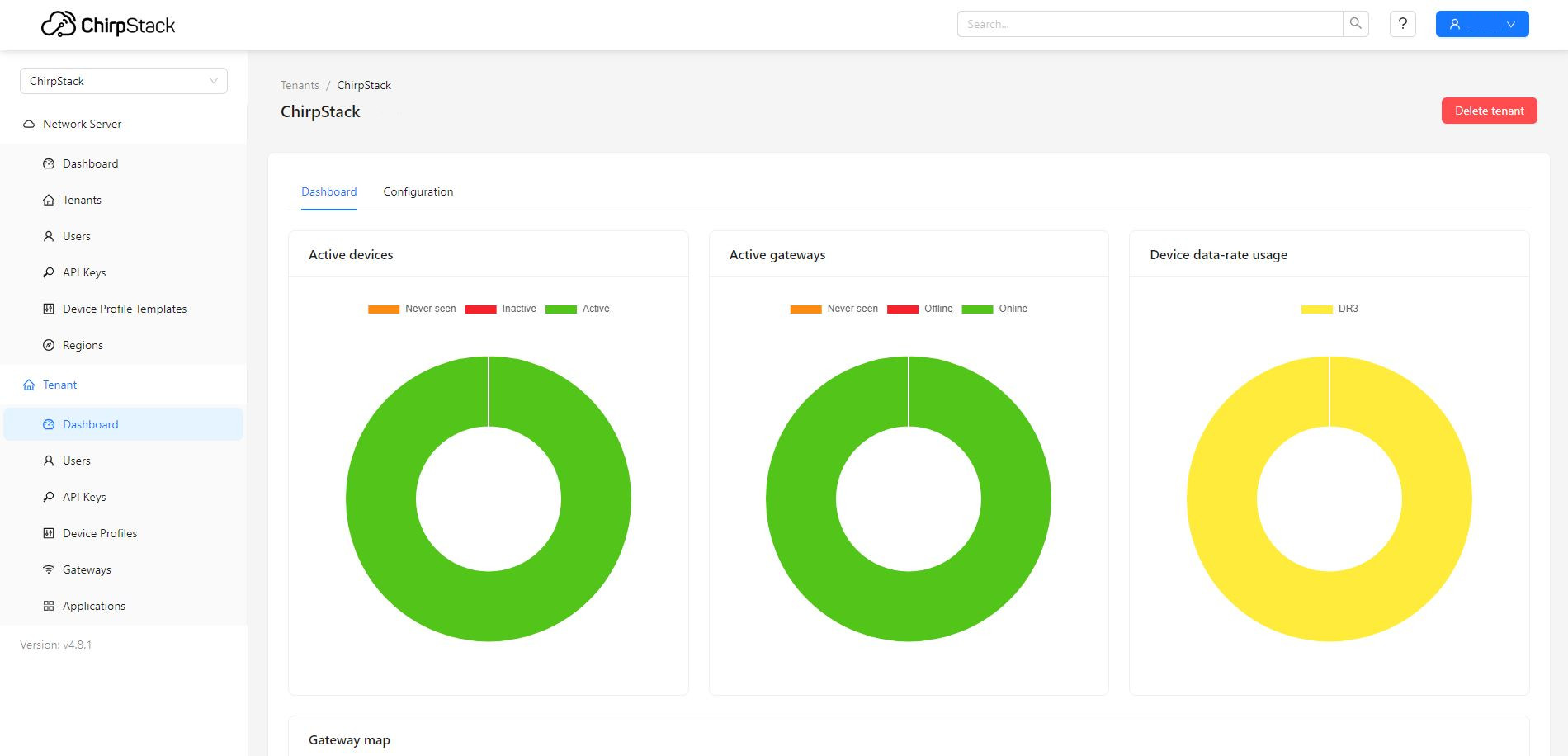This screenshot has height=756, width=1568.
Task: Expand the user account dropdown arrow
Action: click(1511, 25)
